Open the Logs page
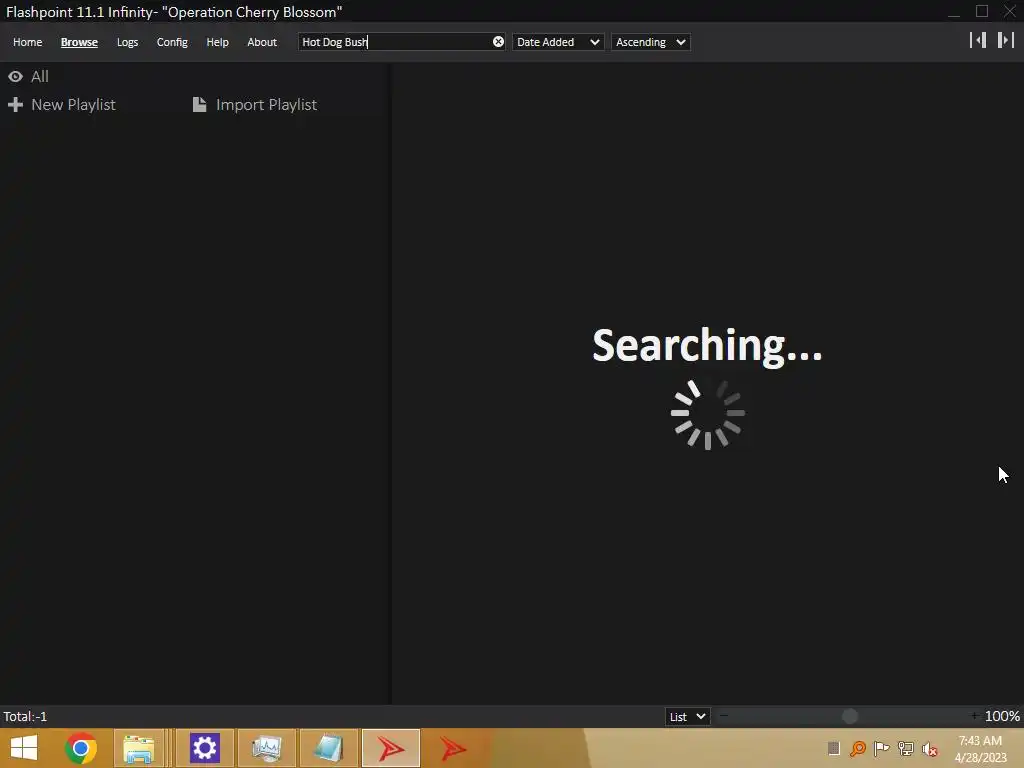Image resolution: width=1024 pixels, height=768 pixels. tap(127, 42)
